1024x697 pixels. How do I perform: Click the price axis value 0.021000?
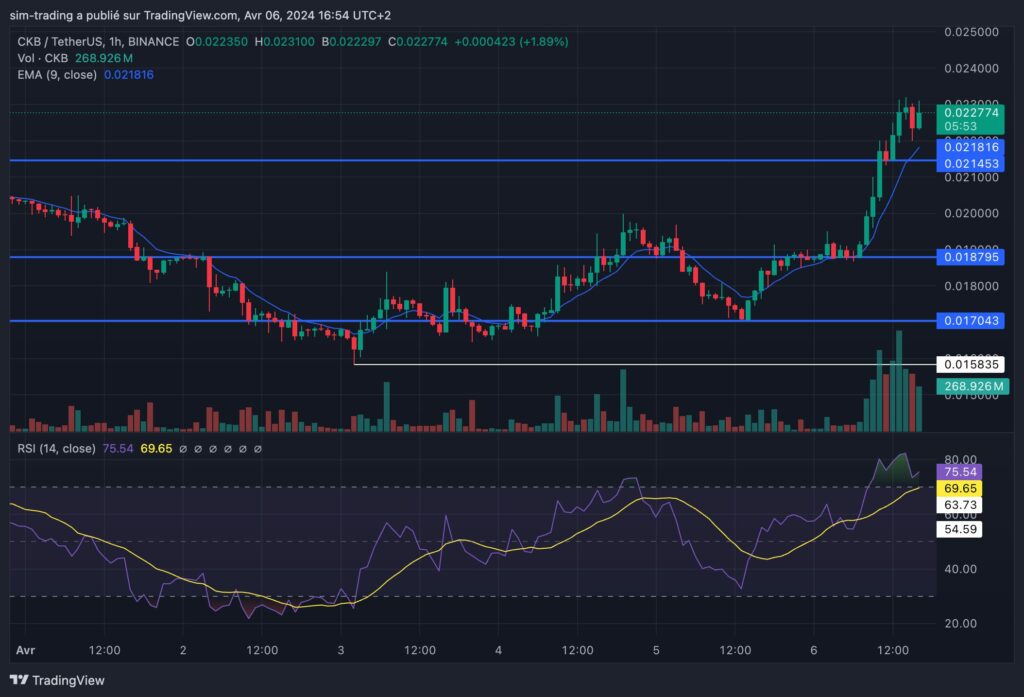(x=972, y=178)
